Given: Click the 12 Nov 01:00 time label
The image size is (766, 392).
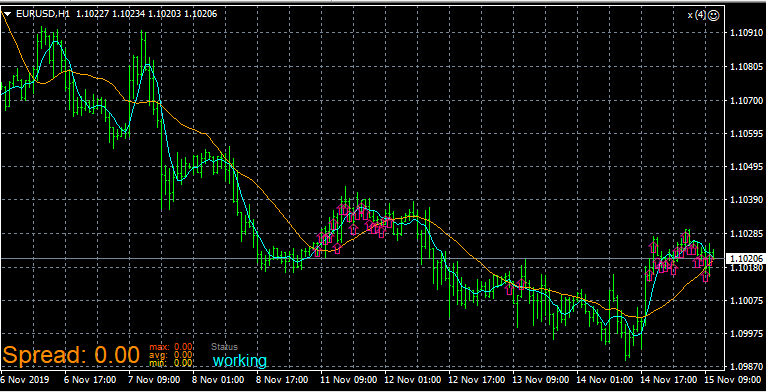Looking at the screenshot, I should click(412, 379).
